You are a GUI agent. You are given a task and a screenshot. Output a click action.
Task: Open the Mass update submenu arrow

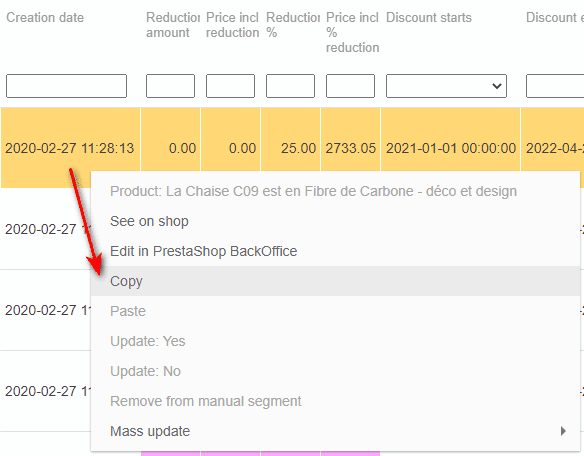[x=563, y=431]
